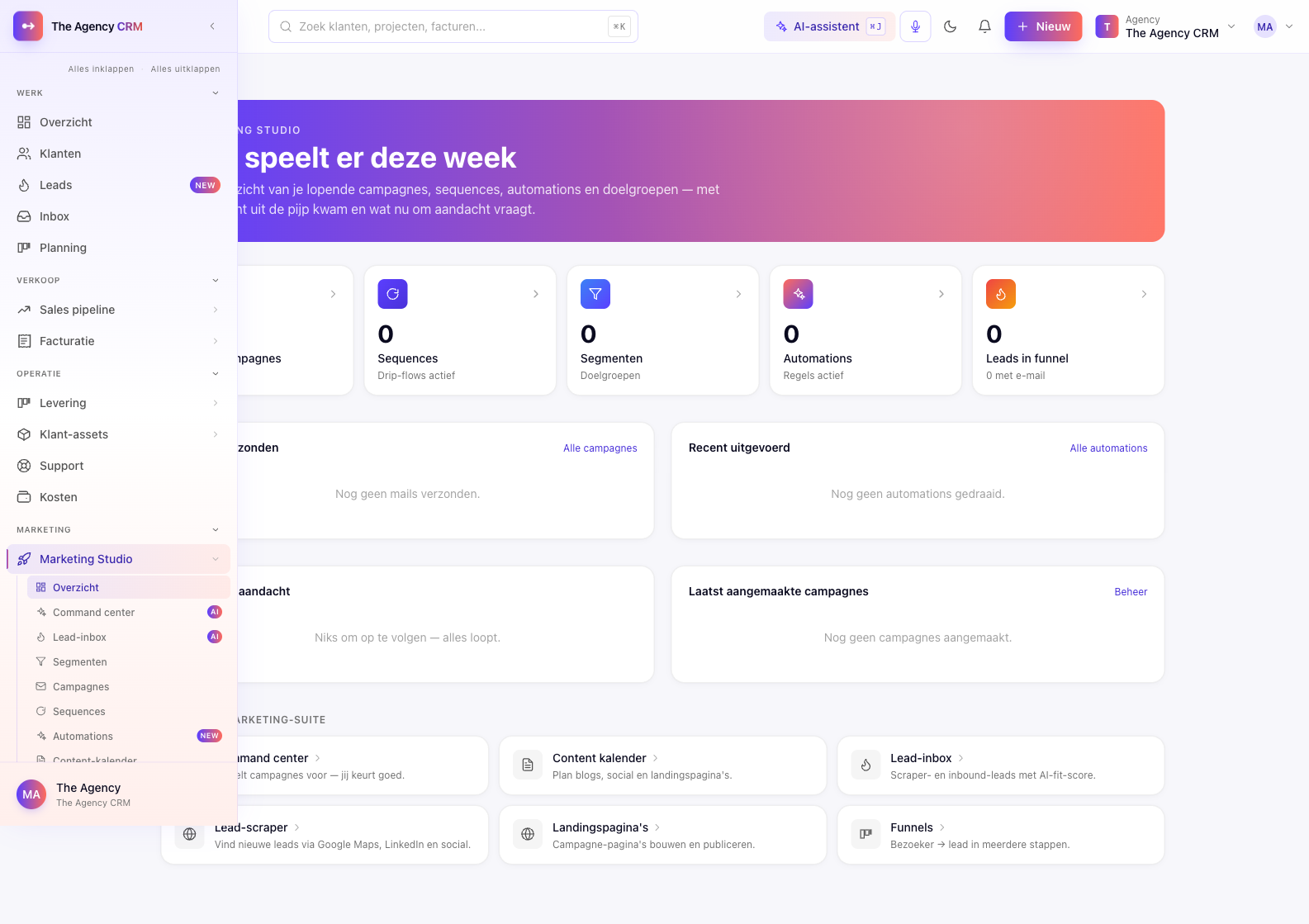Click the search magnifier icon
This screenshot has width=1309, height=924.
point(286,26)
